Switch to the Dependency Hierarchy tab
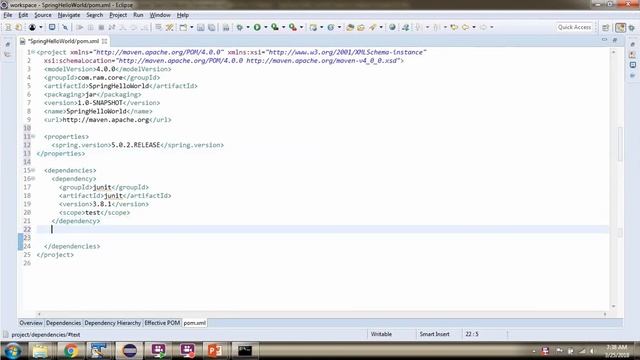This screenshot has width=640, height=360. (x=113, y=323)
